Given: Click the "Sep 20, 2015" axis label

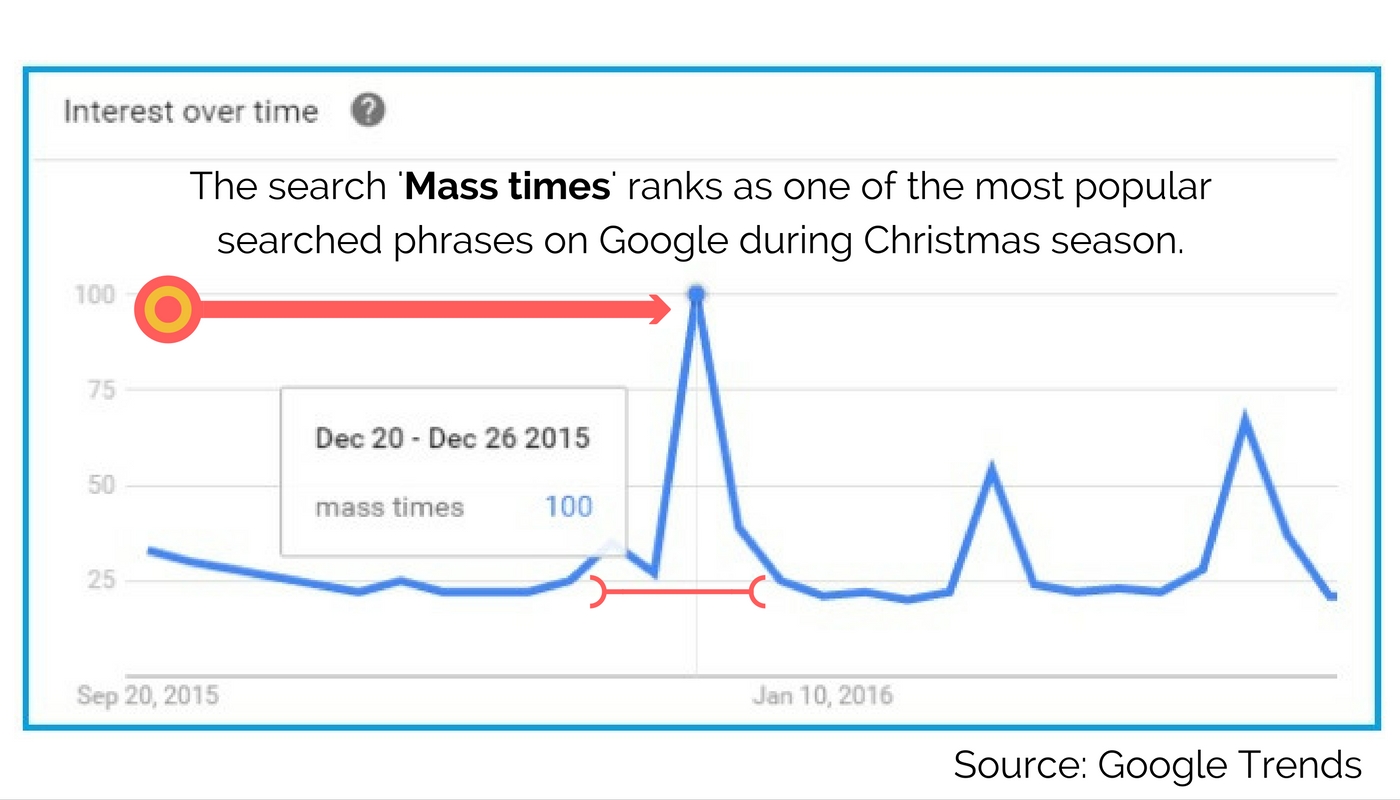Looking at the screenshot, I should 147,695.
